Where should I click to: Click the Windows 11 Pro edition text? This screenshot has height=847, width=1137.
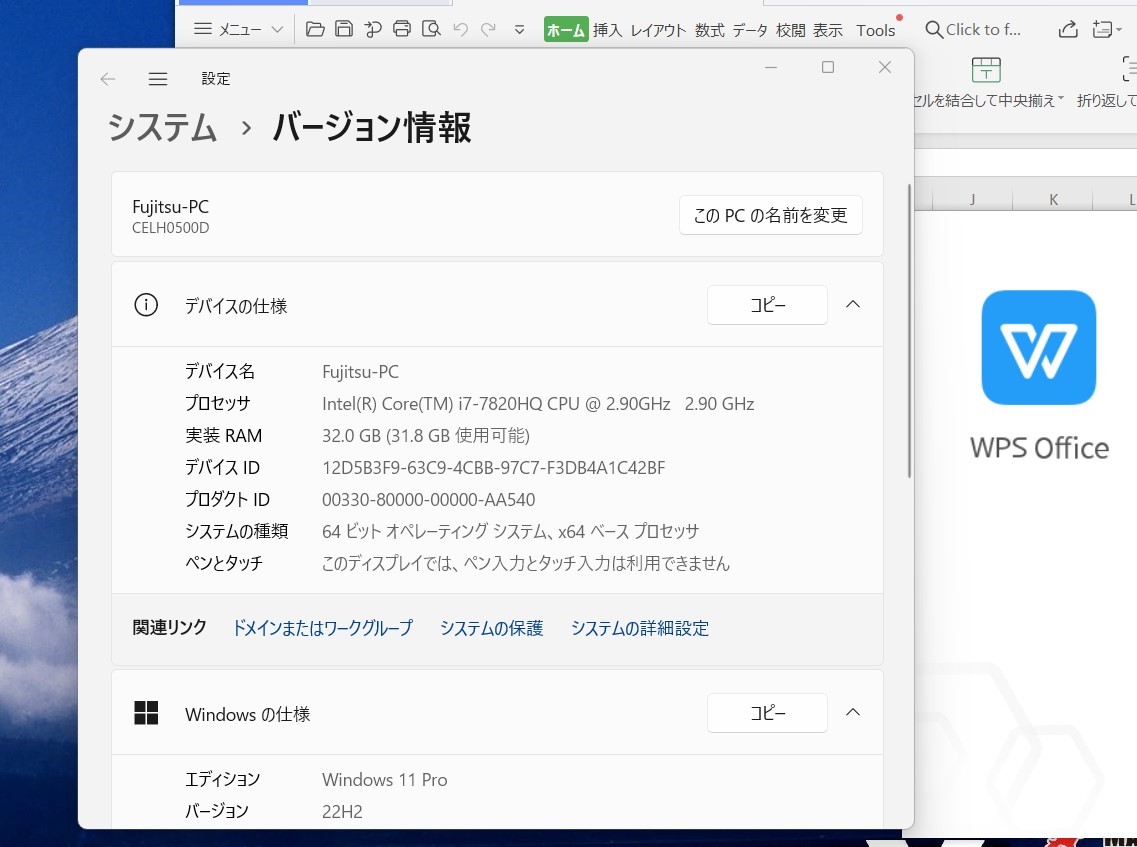coord(384,780)
